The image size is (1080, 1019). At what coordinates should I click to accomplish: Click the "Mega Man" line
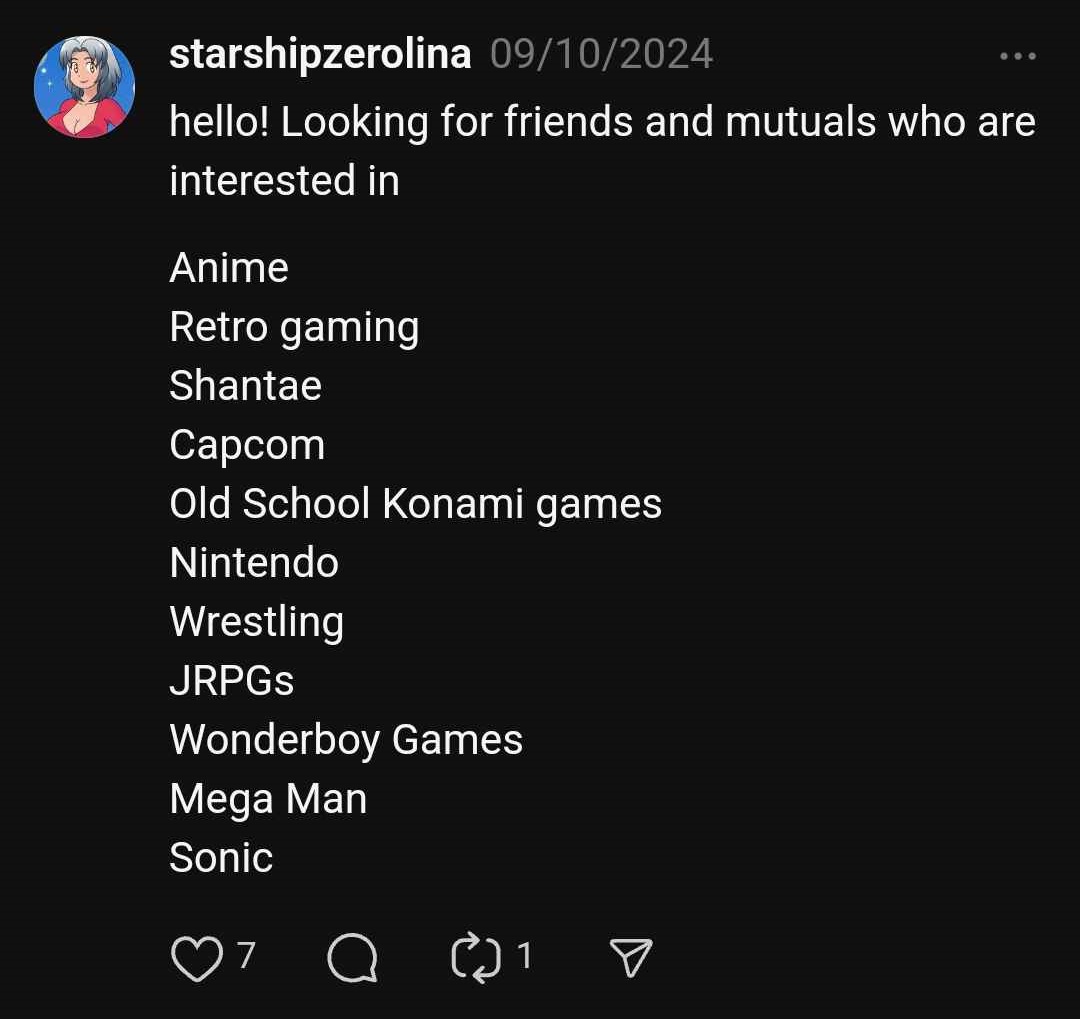point(268,799)
